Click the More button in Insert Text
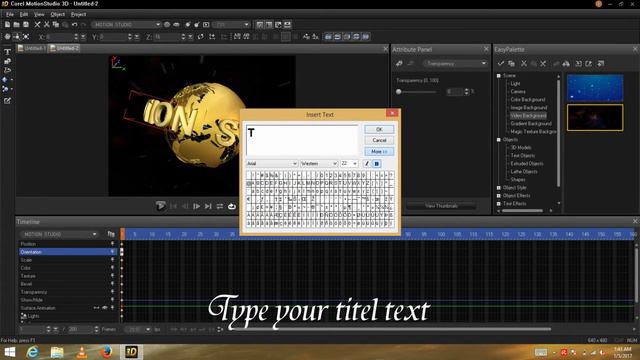The image size is (640, 360). pos(379,151)
